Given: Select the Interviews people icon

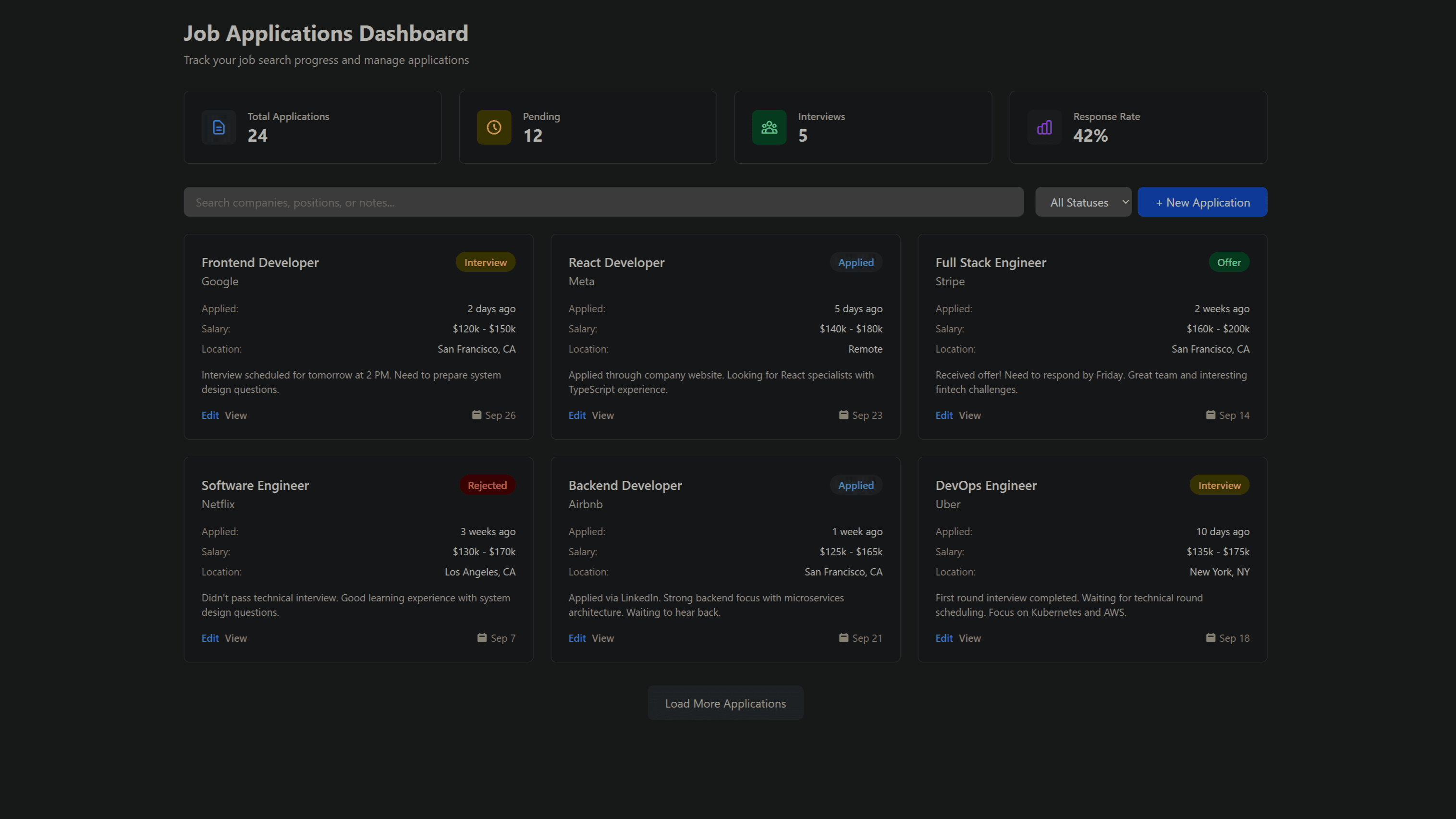Looking at the screenshot, I should click(769, 127).
